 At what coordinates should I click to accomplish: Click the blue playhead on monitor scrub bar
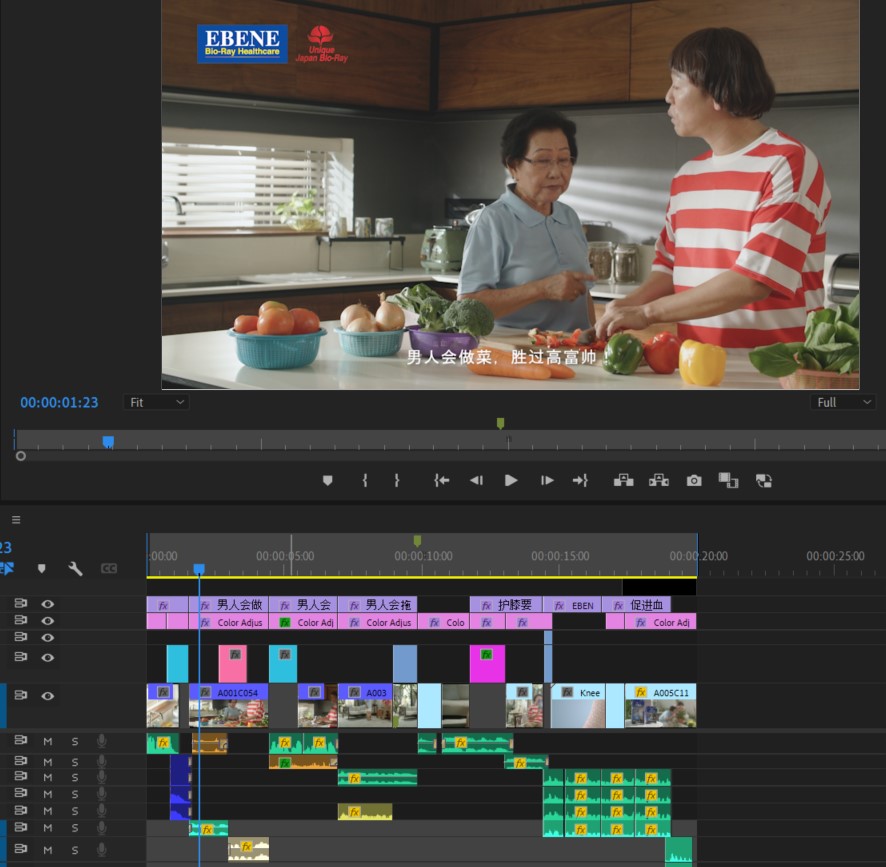(108, 441)
